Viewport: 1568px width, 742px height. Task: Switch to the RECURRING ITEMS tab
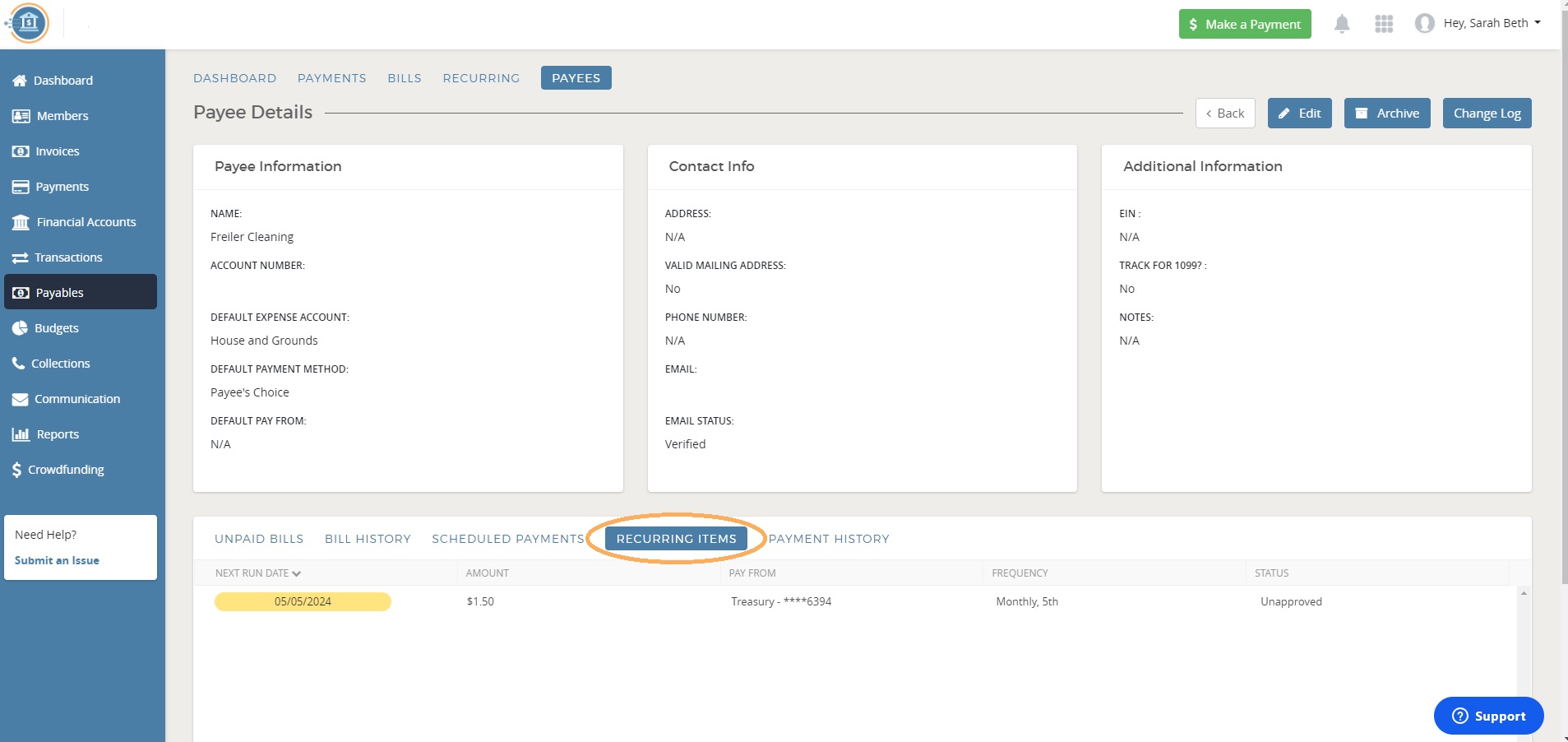675,539
